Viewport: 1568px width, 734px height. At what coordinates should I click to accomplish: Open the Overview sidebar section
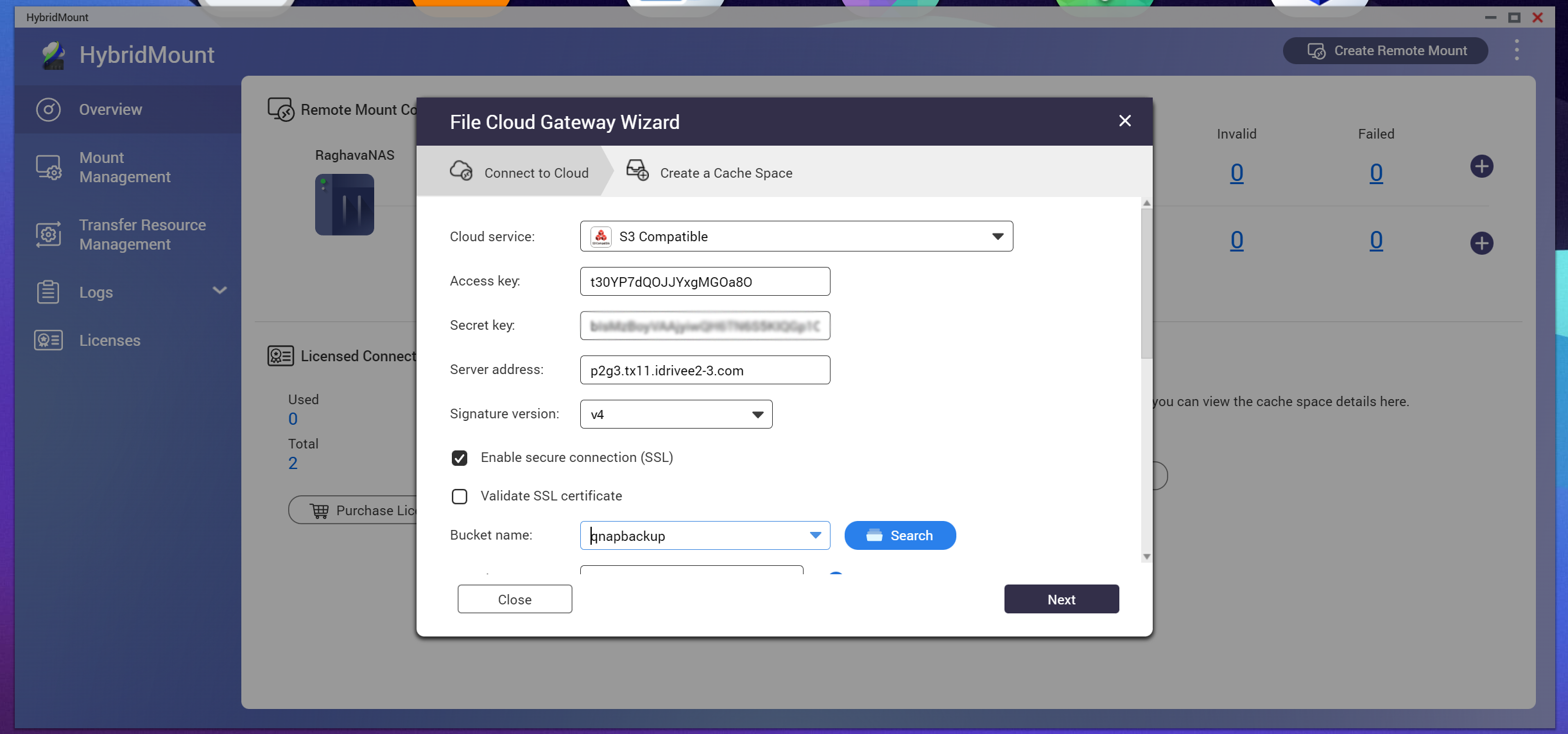coord(128,110)
